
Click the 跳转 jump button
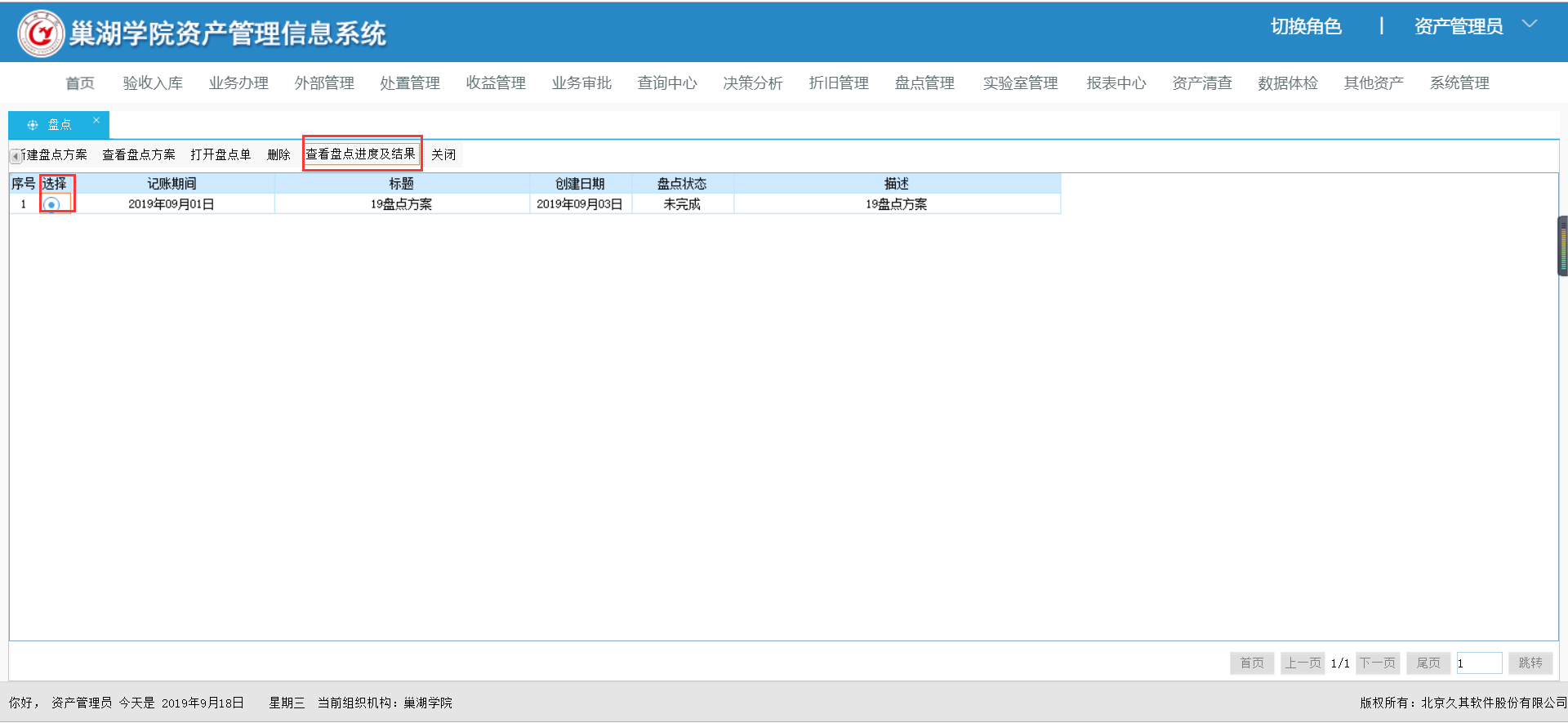tap(1530, 663)
